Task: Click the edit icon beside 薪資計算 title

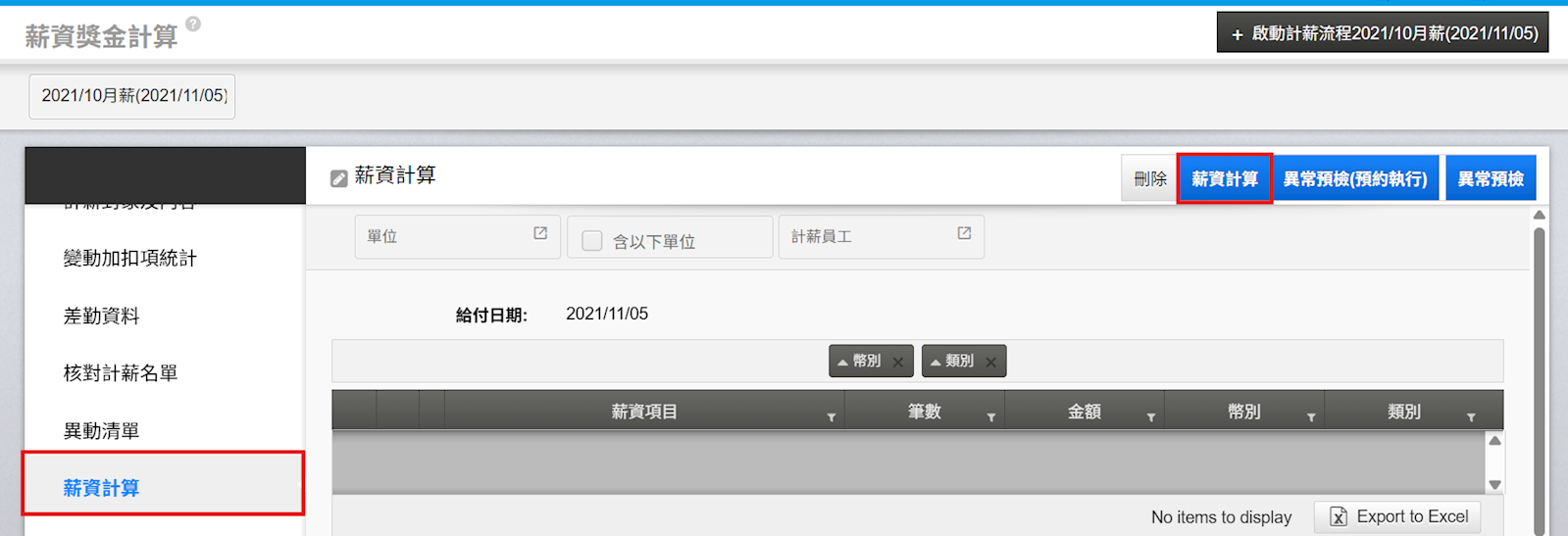Action: 339,178
